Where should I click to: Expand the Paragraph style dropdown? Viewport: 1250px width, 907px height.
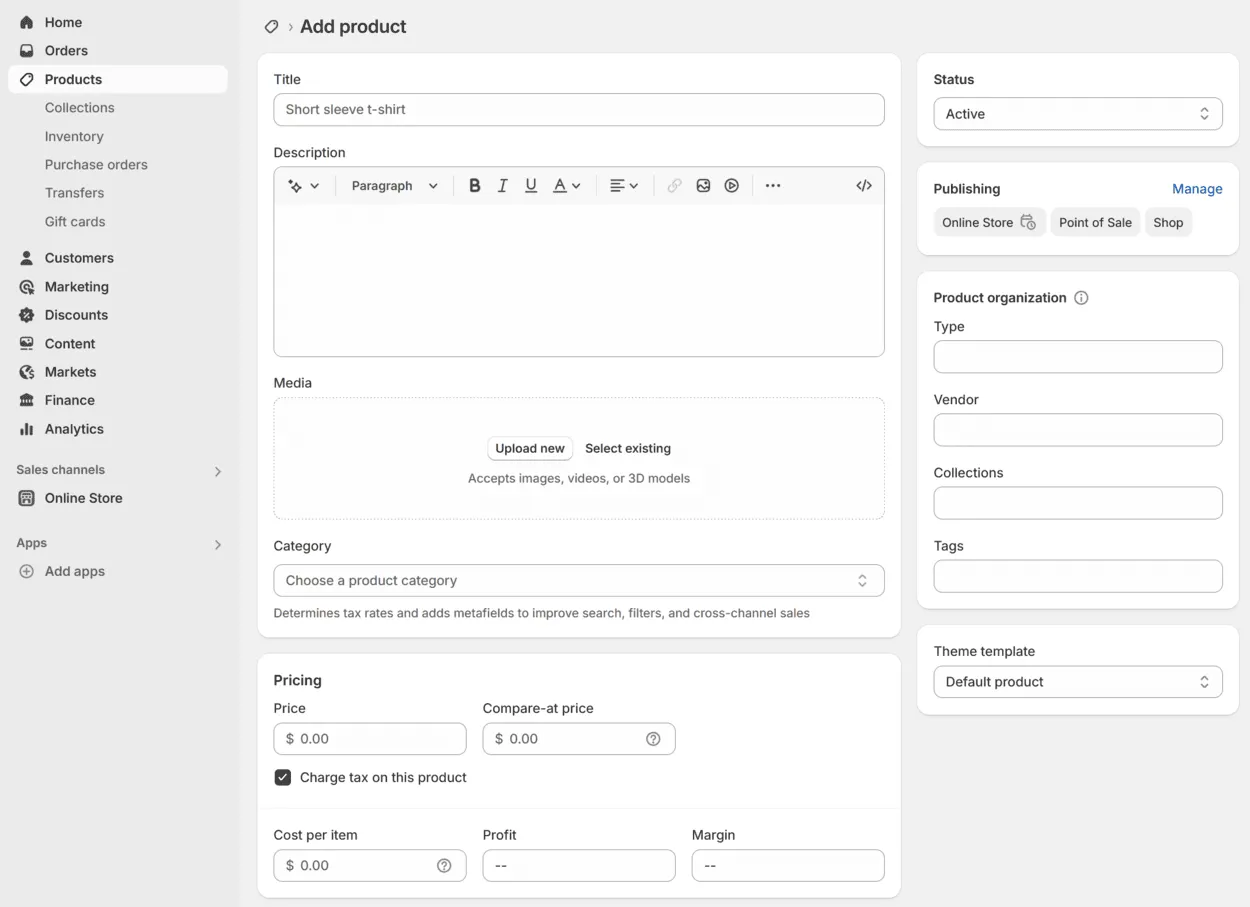point(394,186)
